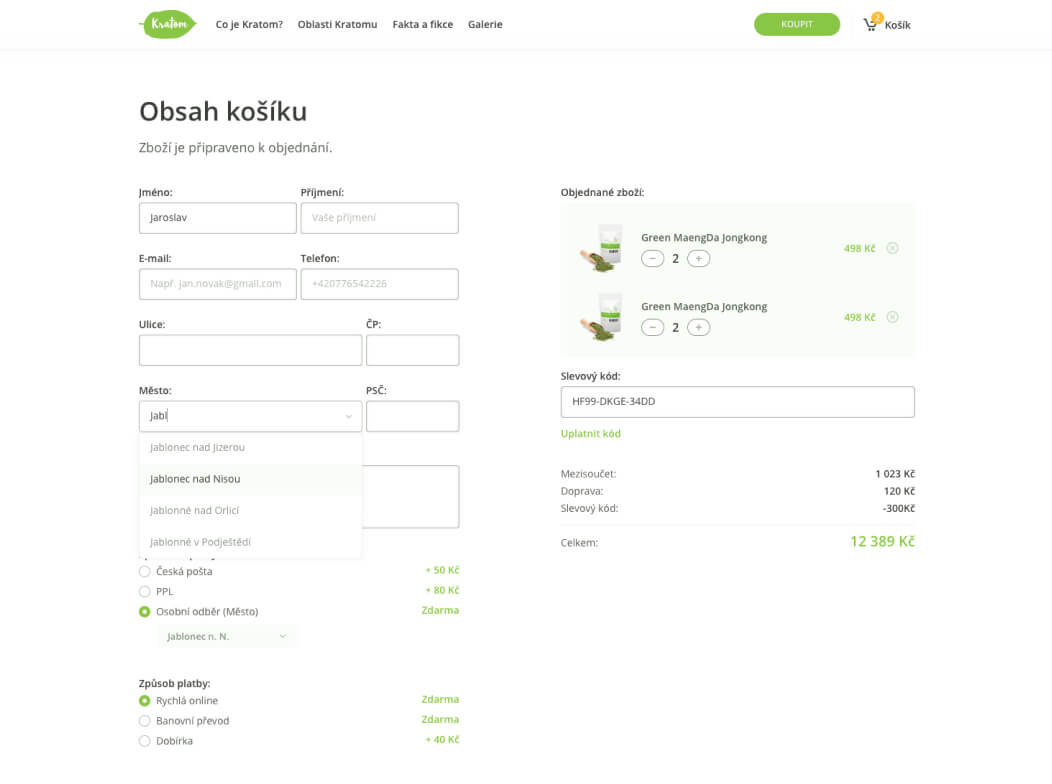Increase quantity of first Green MaengDa item

[698, 258]
